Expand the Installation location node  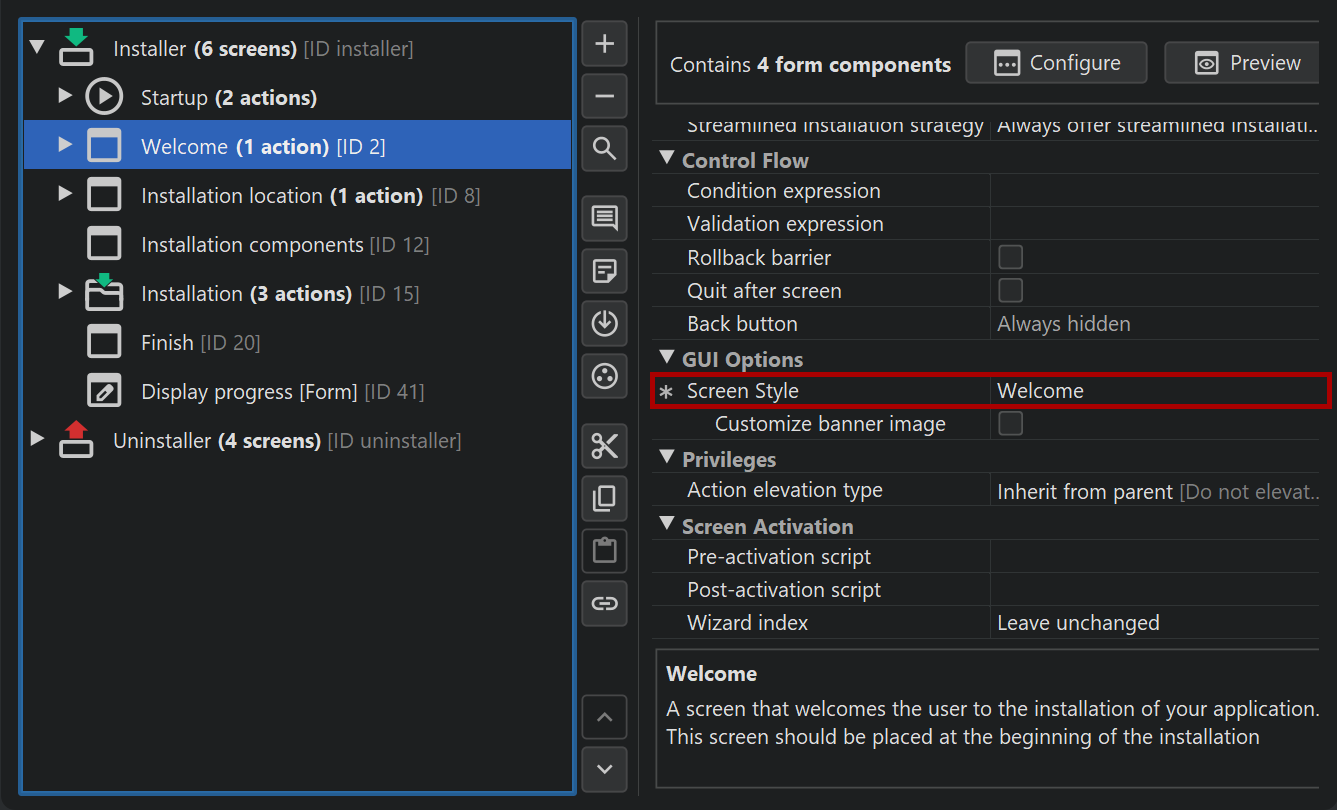(x=66, y=194)
